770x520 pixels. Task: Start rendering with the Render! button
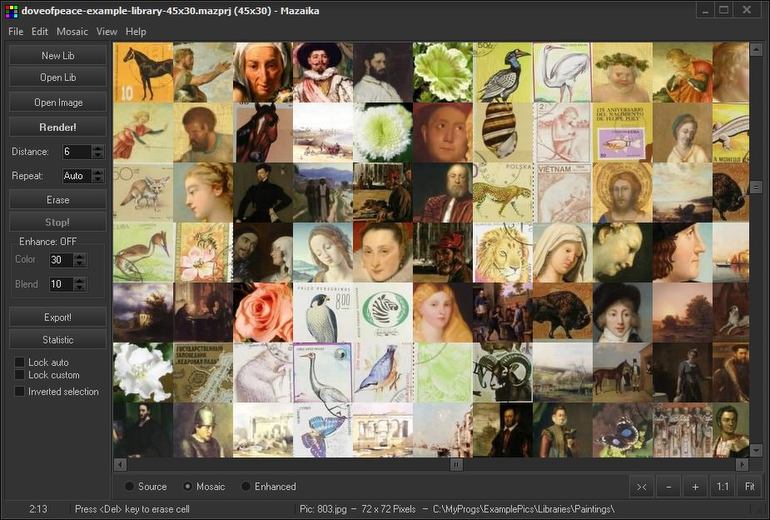tap(58, 127)
